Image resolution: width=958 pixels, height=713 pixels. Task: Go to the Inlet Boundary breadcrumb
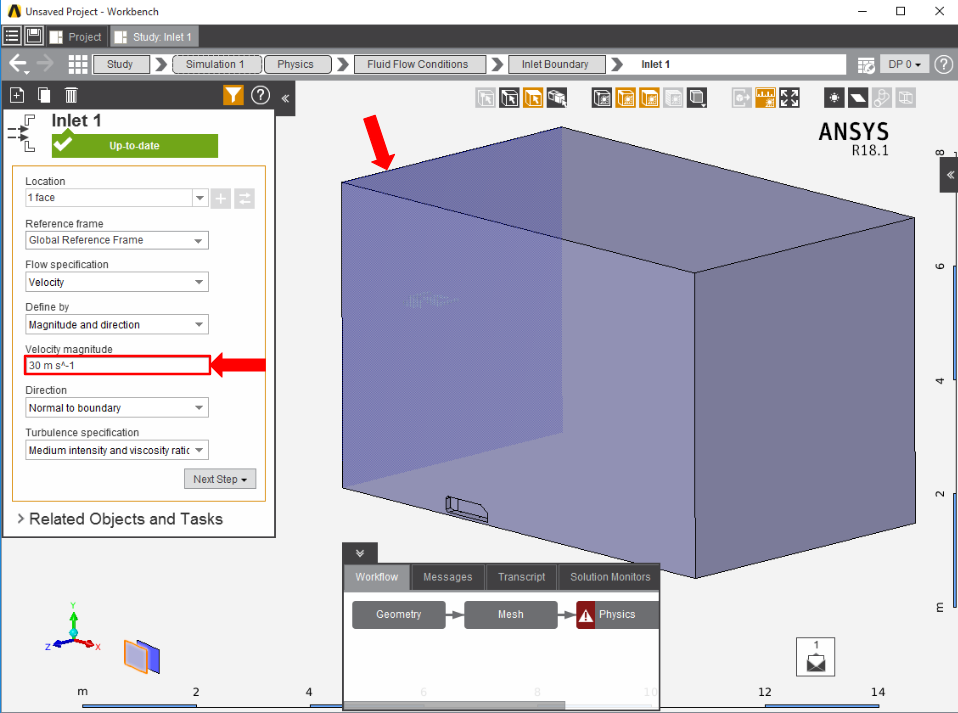point(557,64)
